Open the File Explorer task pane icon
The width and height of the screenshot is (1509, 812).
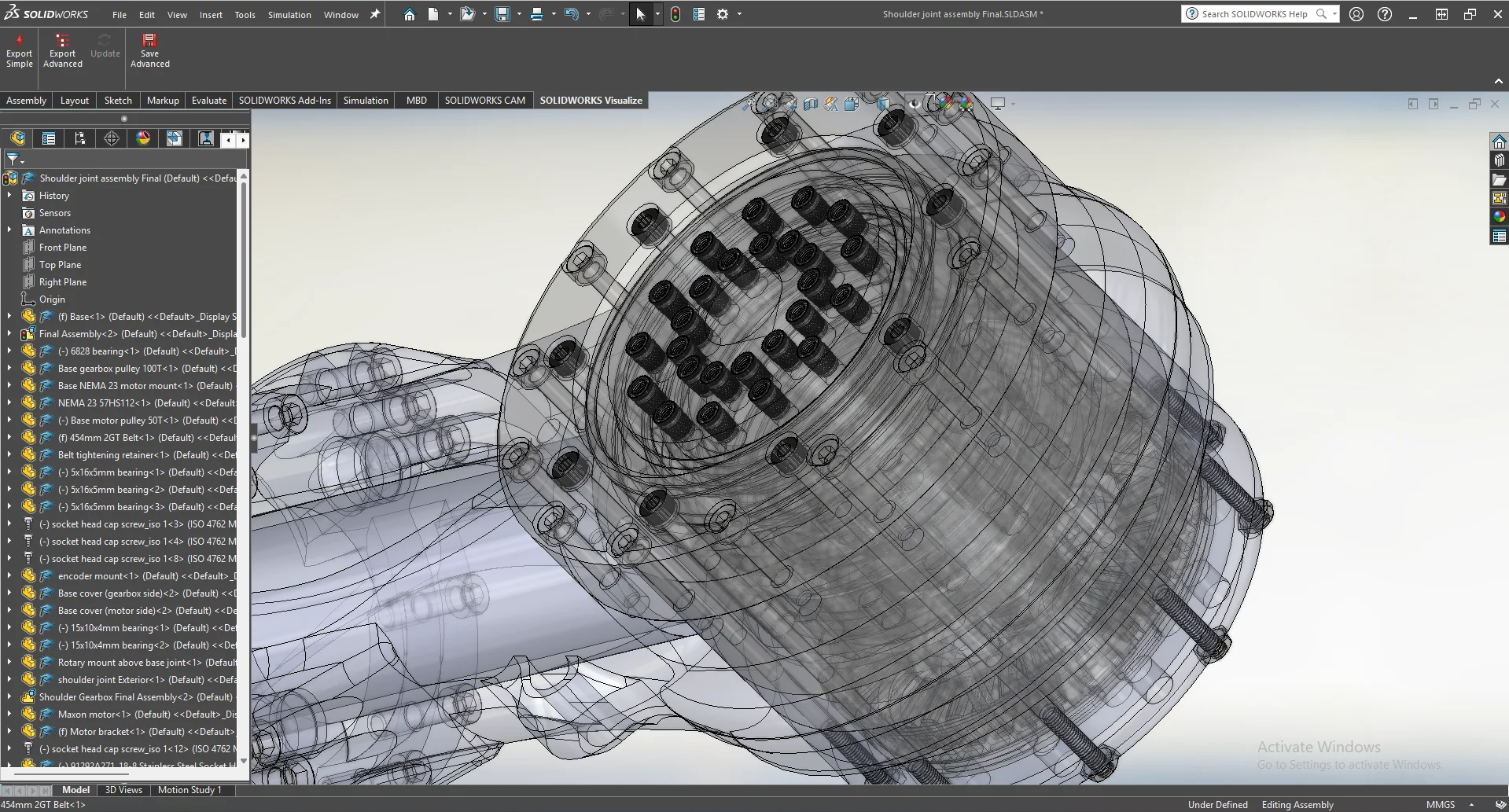click(x=1500, y=179)
